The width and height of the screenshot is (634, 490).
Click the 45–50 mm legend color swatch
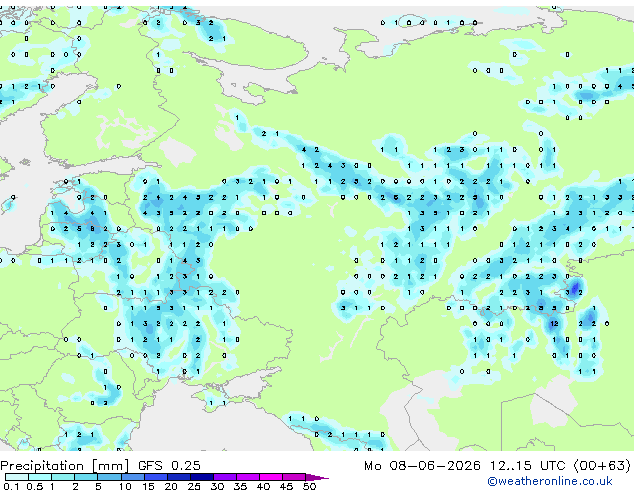coord(294,477)
